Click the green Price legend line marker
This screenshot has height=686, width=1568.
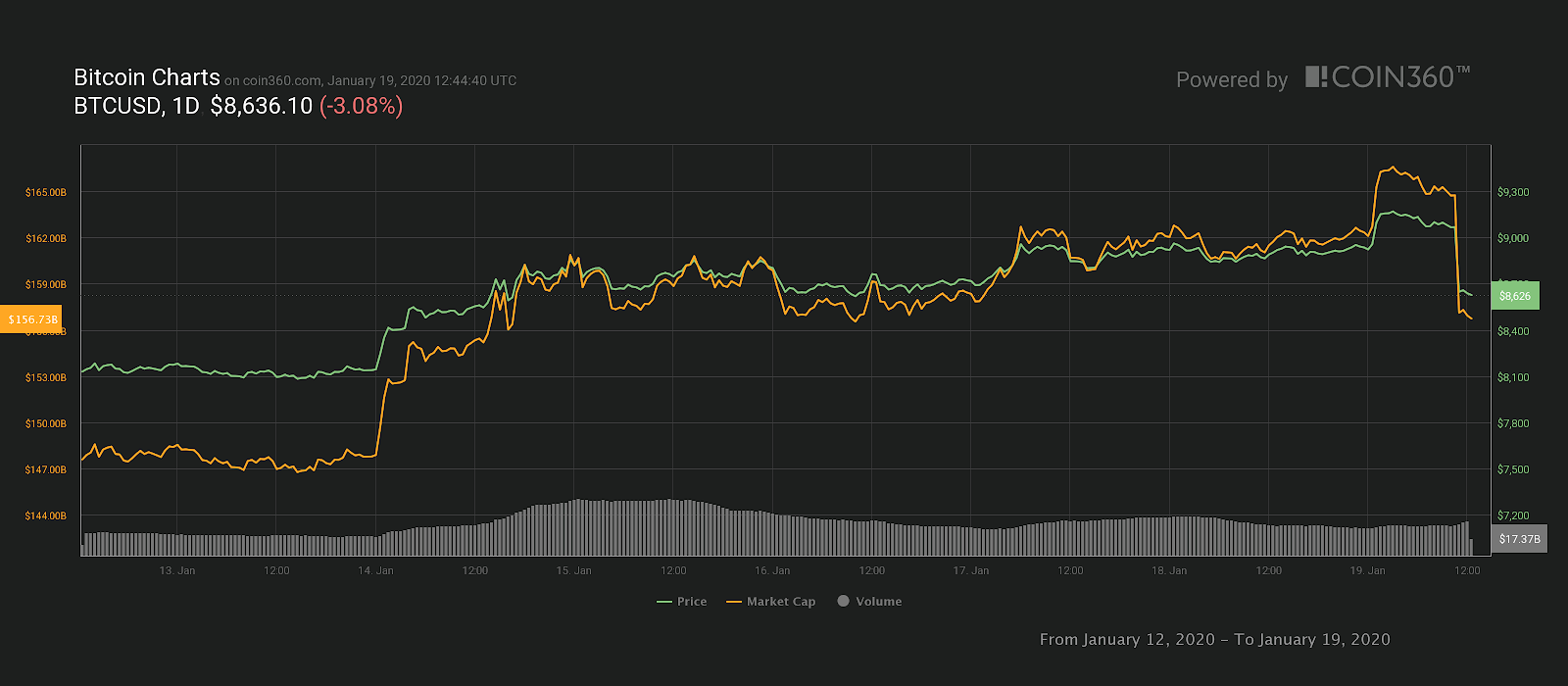coord(663,602)
